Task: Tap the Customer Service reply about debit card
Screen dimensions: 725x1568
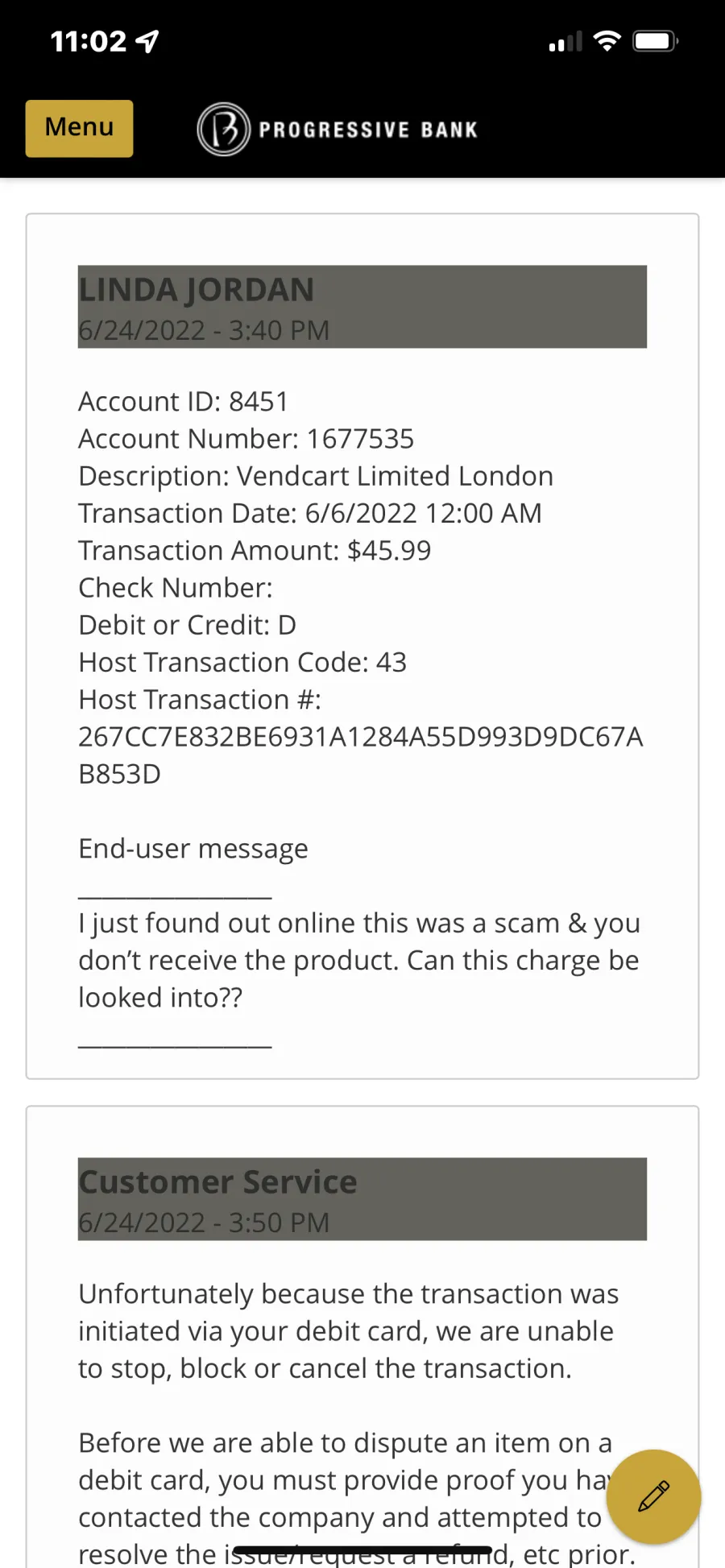Action: click(x=349, y=1331)
